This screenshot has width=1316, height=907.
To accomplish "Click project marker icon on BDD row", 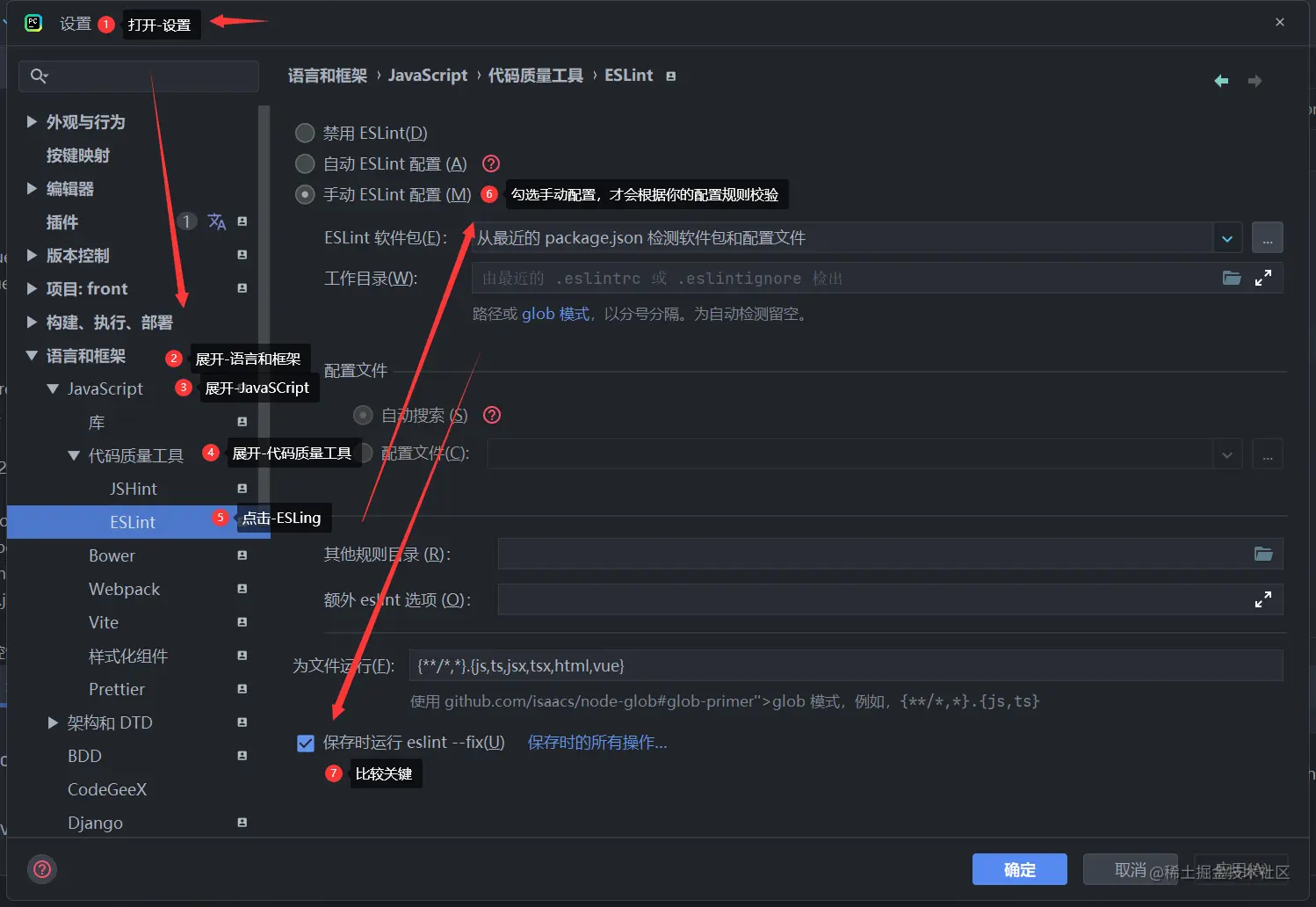I will (242, 756).
